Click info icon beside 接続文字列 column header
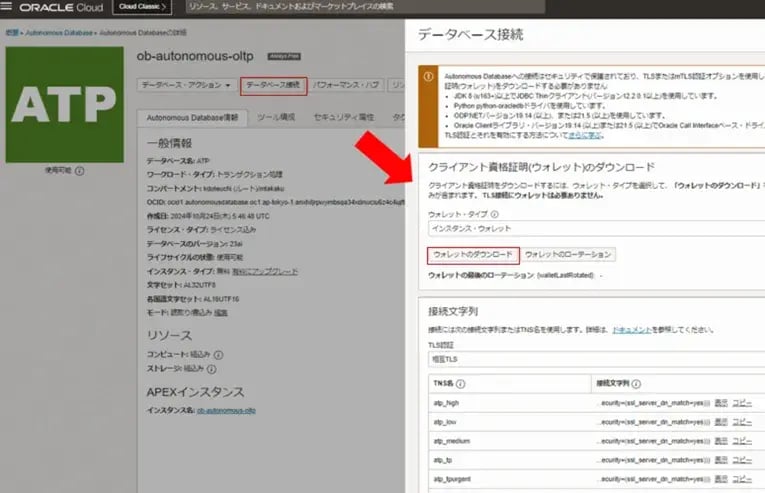The image size is (765, 493). click(x=637, y=383)
